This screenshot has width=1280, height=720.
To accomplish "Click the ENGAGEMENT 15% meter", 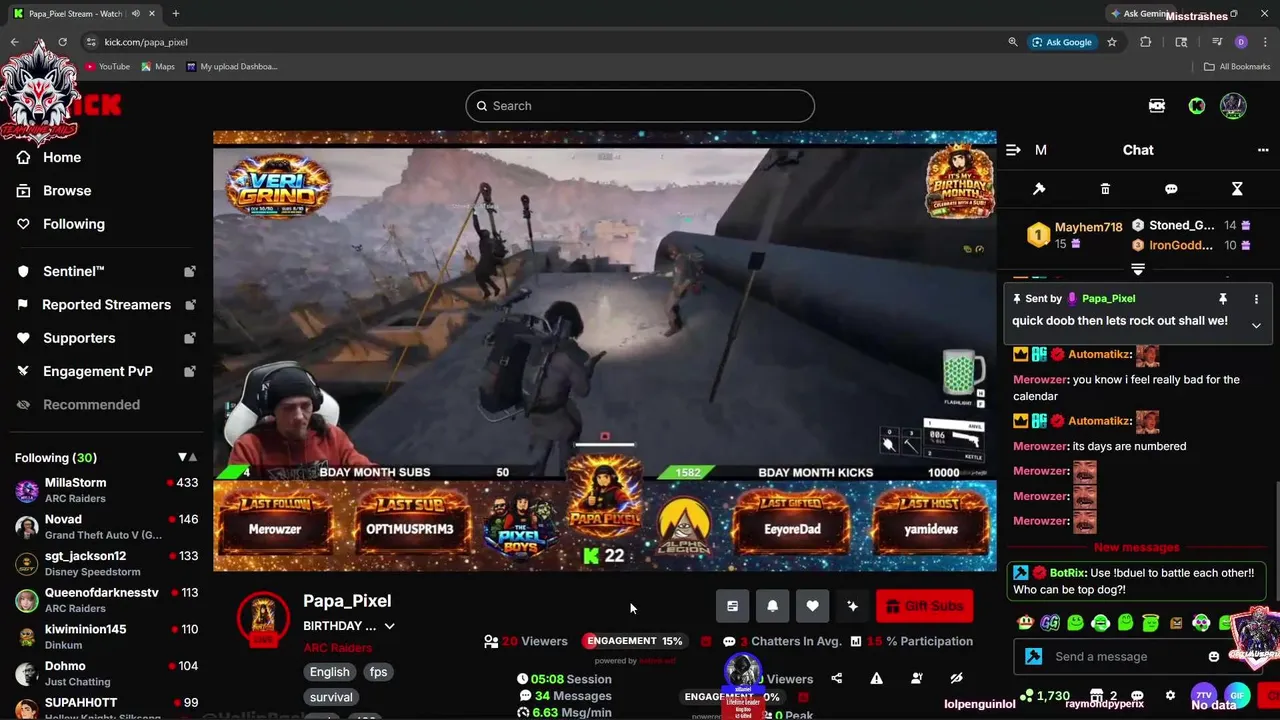I will (634, 641).
